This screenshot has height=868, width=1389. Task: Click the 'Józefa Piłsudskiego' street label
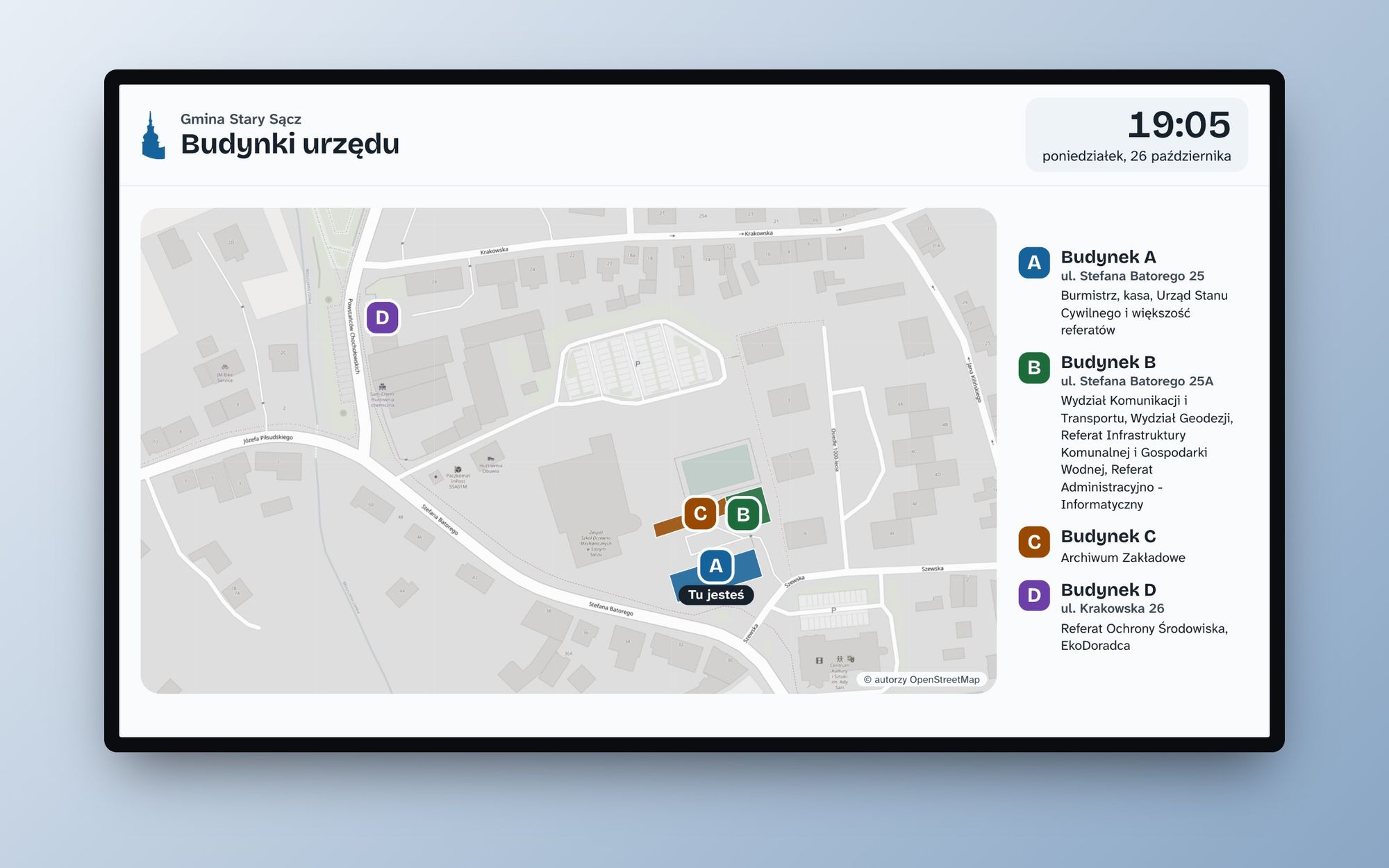click(268, 439)
